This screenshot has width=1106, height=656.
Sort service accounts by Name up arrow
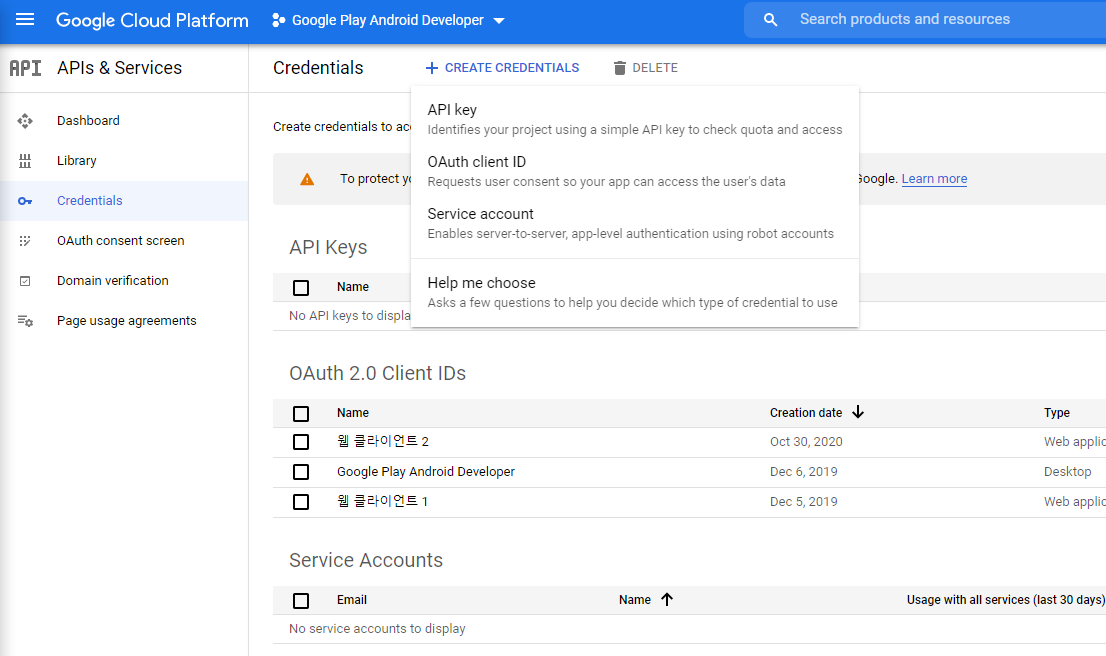pyautogui.click(x=667, y=599)
